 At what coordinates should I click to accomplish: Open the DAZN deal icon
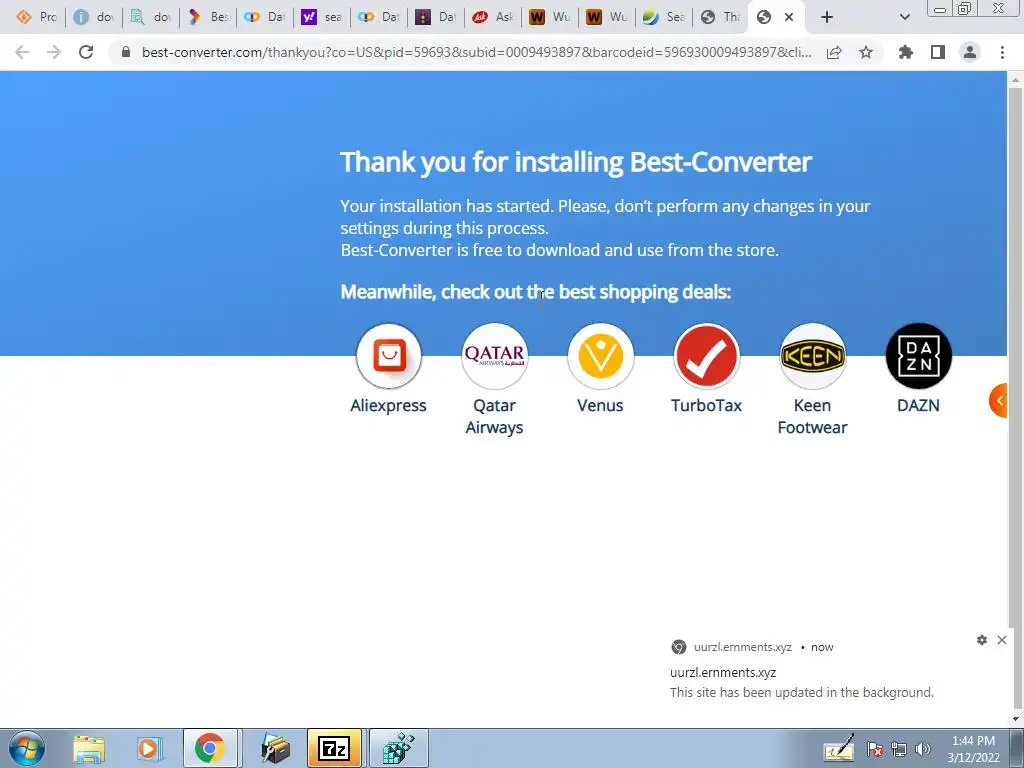pyautogui.click(x=918, y=356)
